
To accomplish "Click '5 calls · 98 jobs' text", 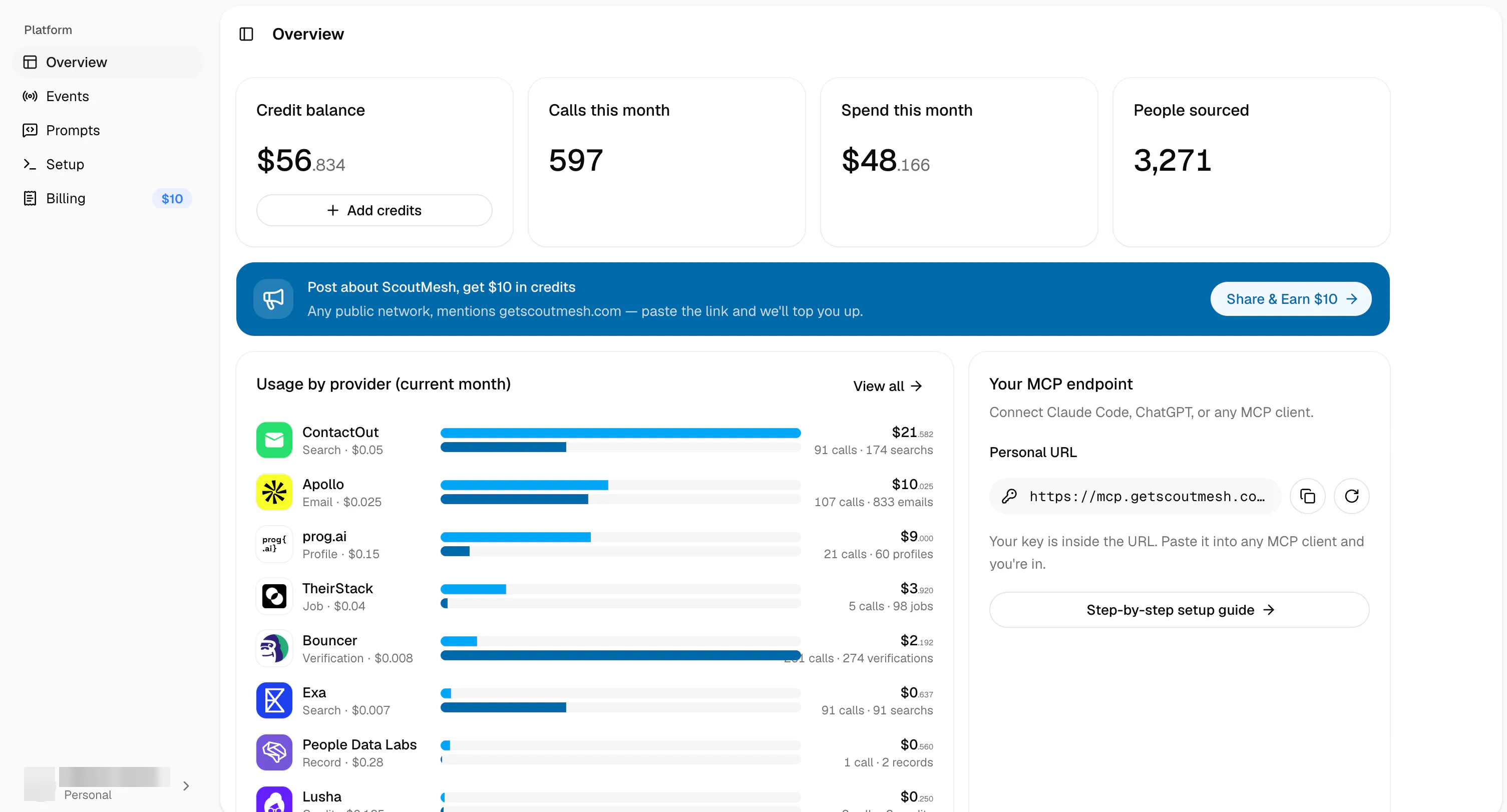I will (890, 606).
